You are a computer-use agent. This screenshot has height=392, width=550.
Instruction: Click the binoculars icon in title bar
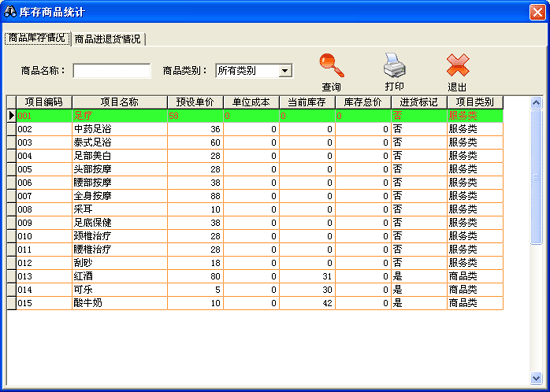(x=10, y=12)
